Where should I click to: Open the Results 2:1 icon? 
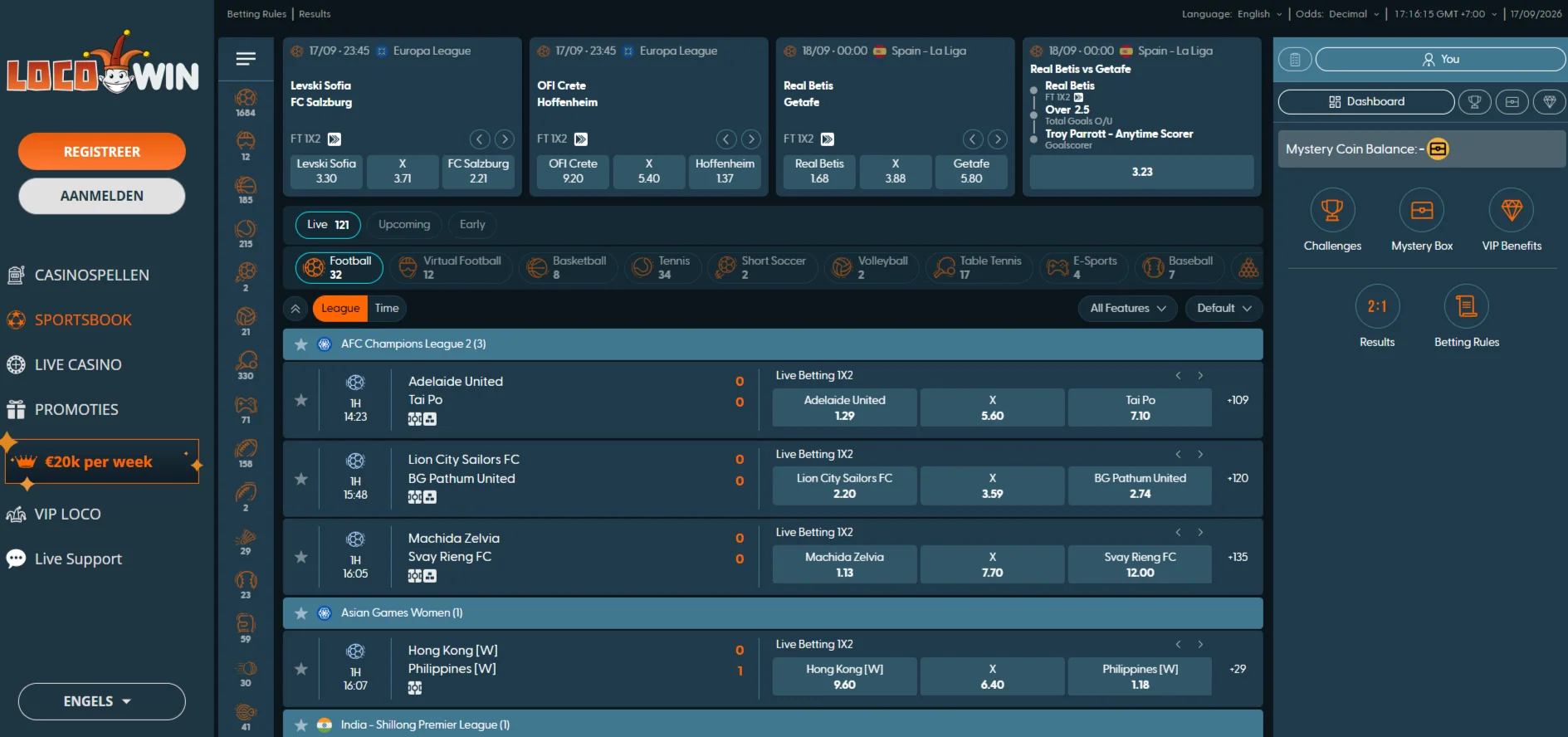tap(1377, 306)
